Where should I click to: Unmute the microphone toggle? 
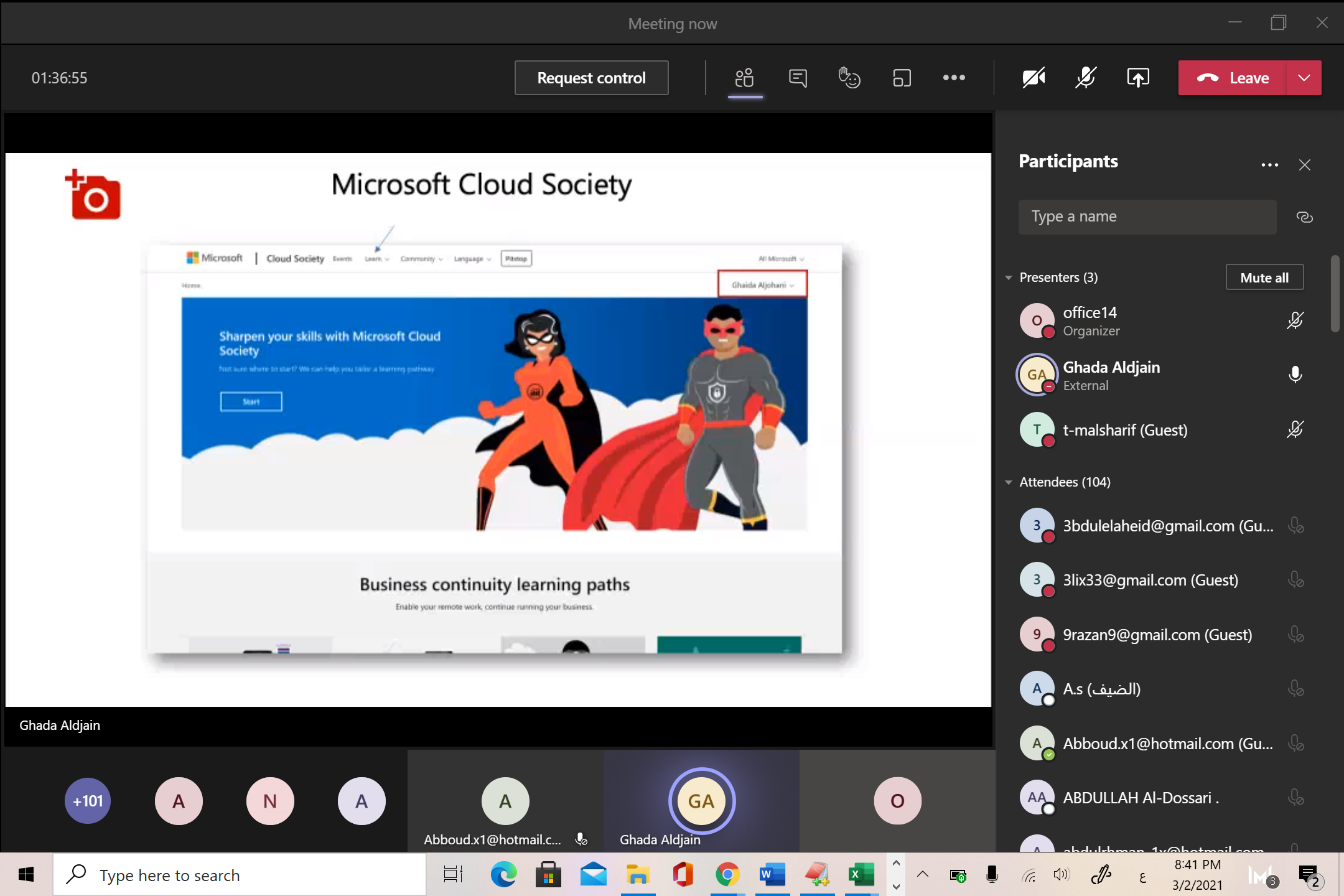pyautogui.click(x=1086, y=78)
